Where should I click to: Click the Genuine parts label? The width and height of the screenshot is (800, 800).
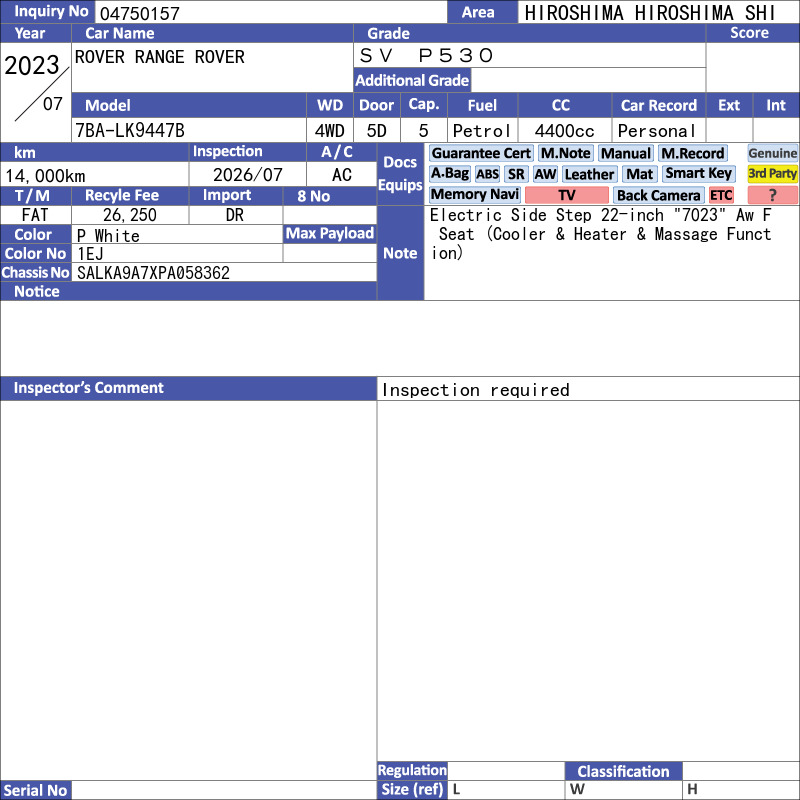coord(773,153)
